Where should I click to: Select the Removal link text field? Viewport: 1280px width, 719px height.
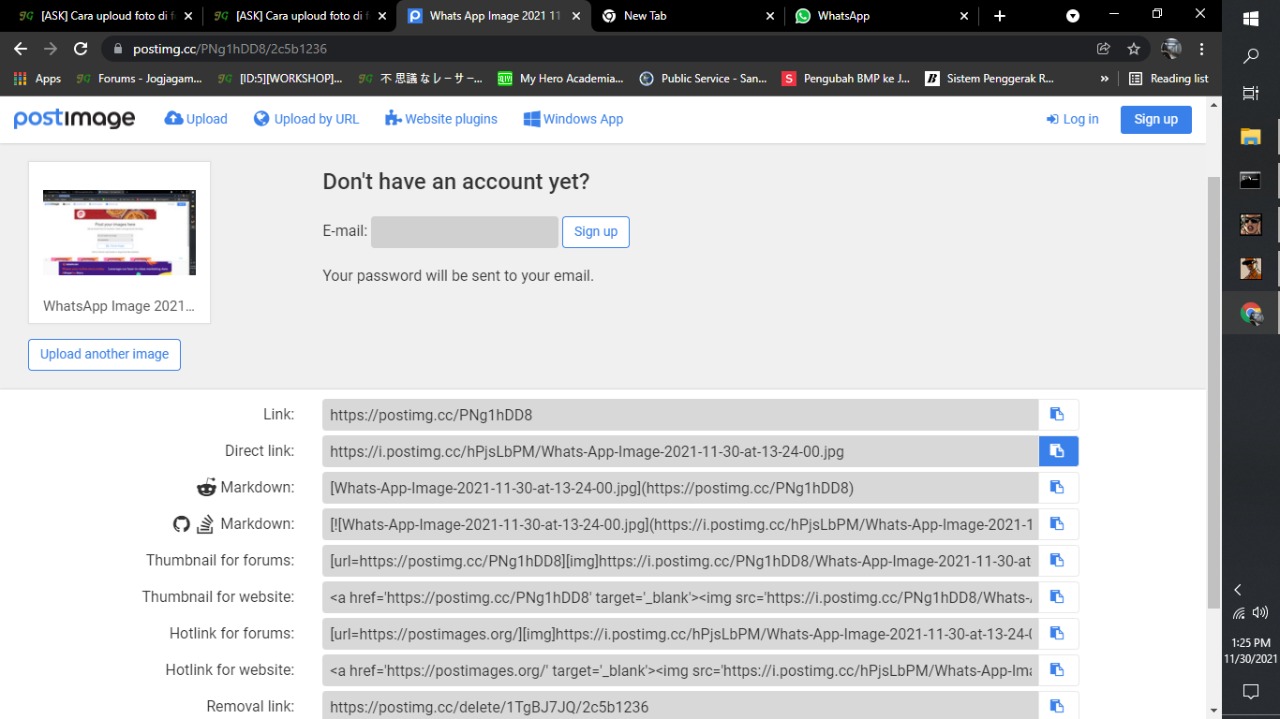click(x=680, y=706)
